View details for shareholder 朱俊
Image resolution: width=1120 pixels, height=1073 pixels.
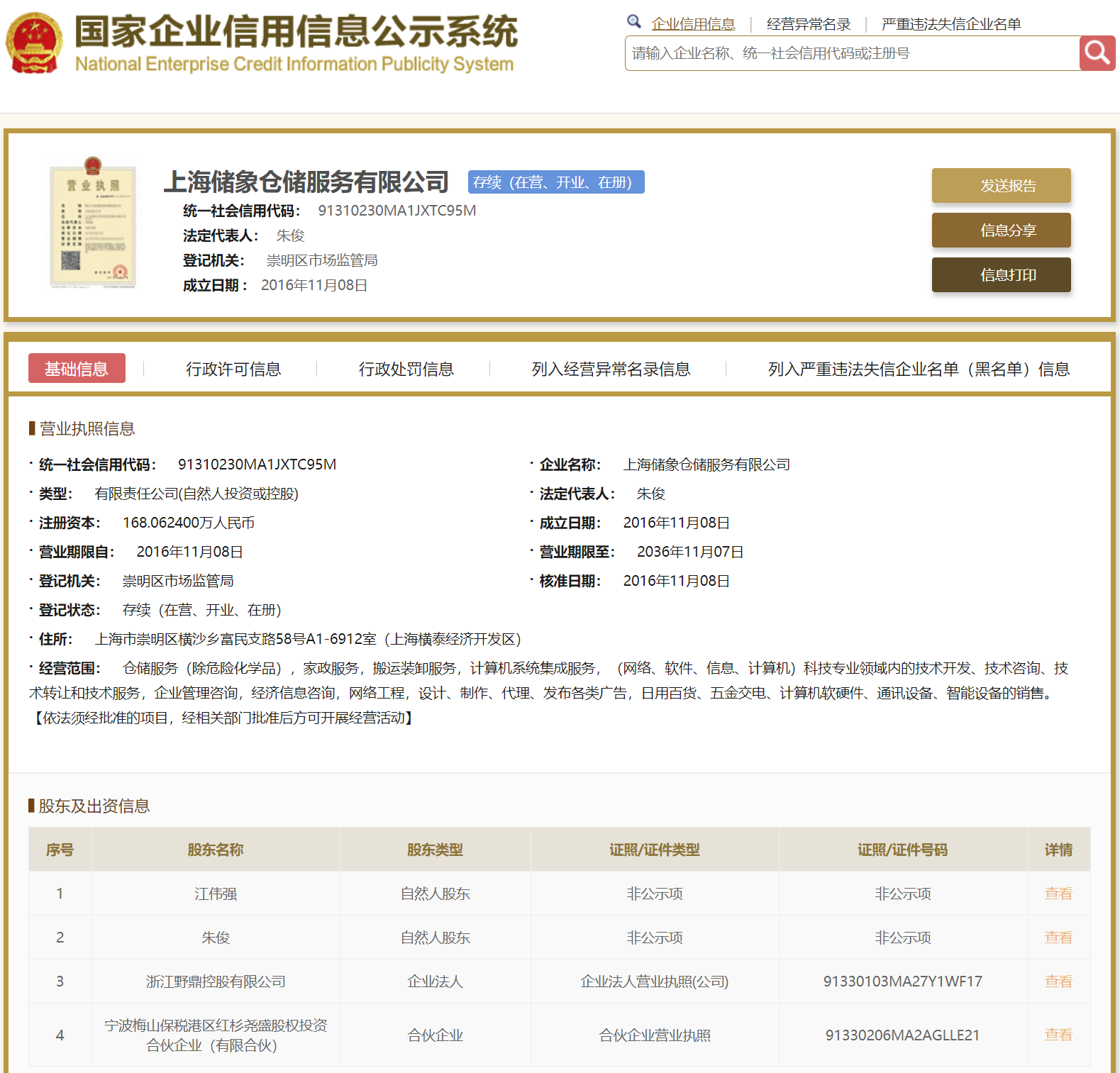(1058, 938)
